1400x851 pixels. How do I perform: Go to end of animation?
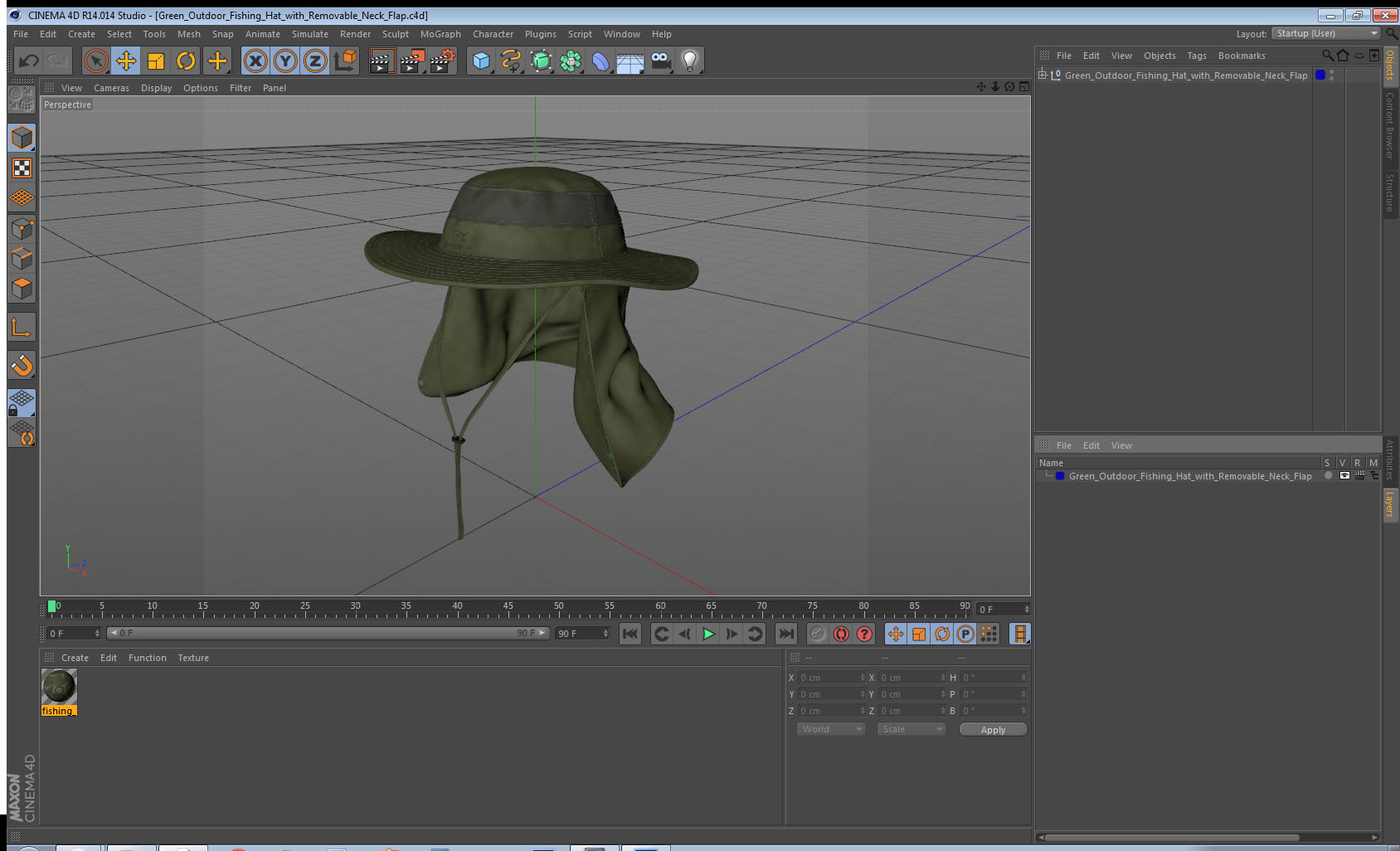785,634
